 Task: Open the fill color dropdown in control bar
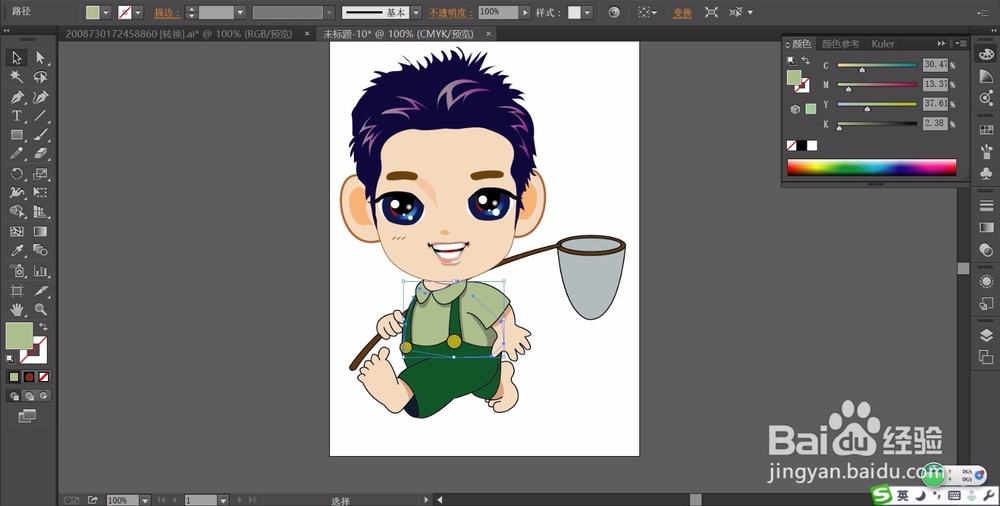click(x=106, y=12)
